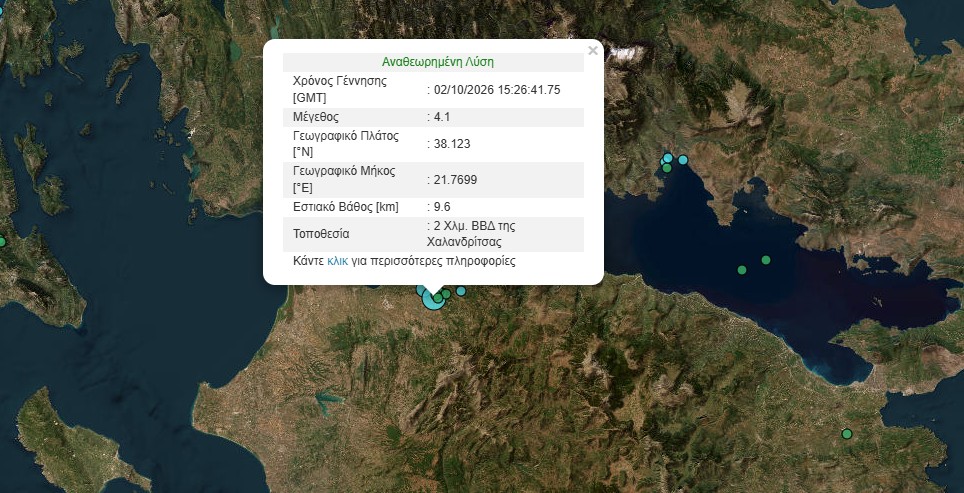The image size is (964, 493).
Task: Click the 'Γεωγραφικό Πλάτος [°N]' label
Action: (346, 144)
